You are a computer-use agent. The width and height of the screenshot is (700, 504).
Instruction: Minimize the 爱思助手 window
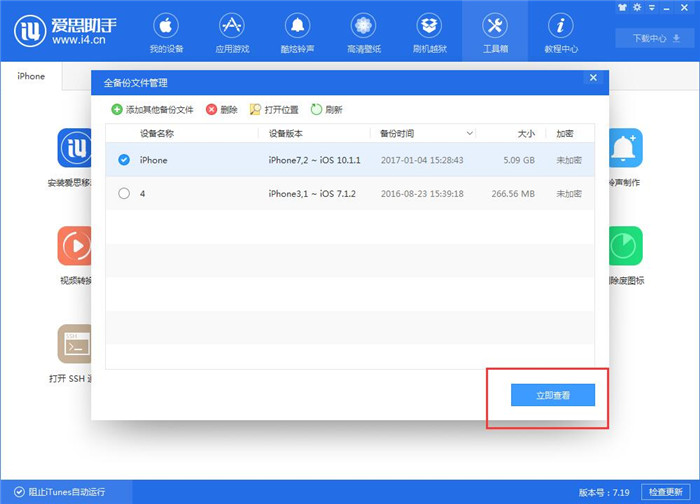click(667, 8)
